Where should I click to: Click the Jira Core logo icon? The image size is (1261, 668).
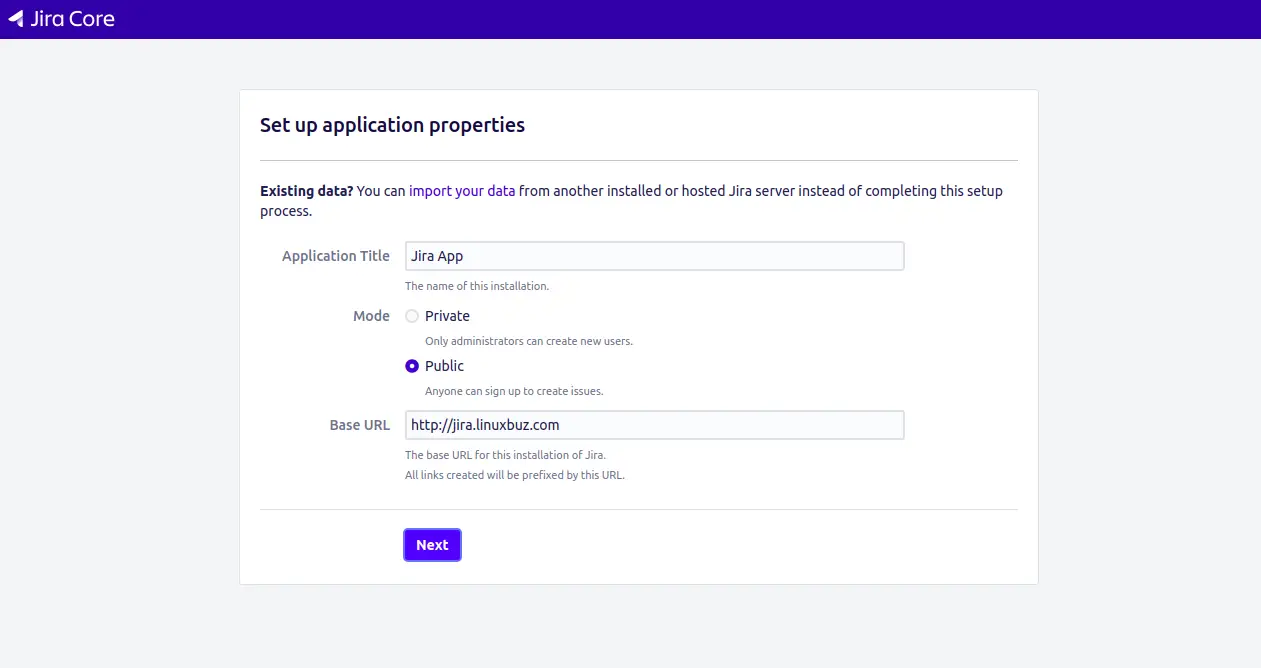pyautogui.click(x=15, y=18)
